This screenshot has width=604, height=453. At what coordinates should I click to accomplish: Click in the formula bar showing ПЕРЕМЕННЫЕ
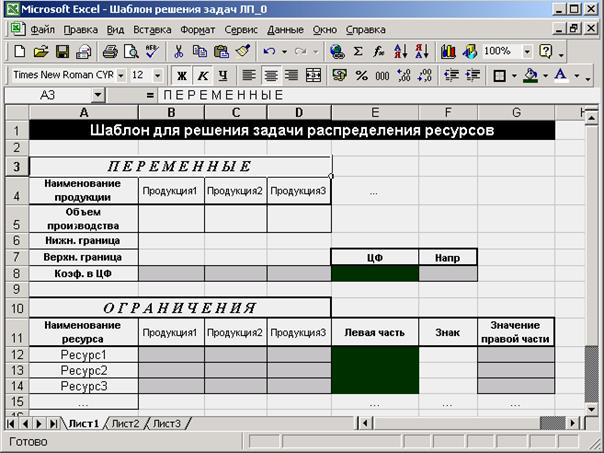(379, 95)
